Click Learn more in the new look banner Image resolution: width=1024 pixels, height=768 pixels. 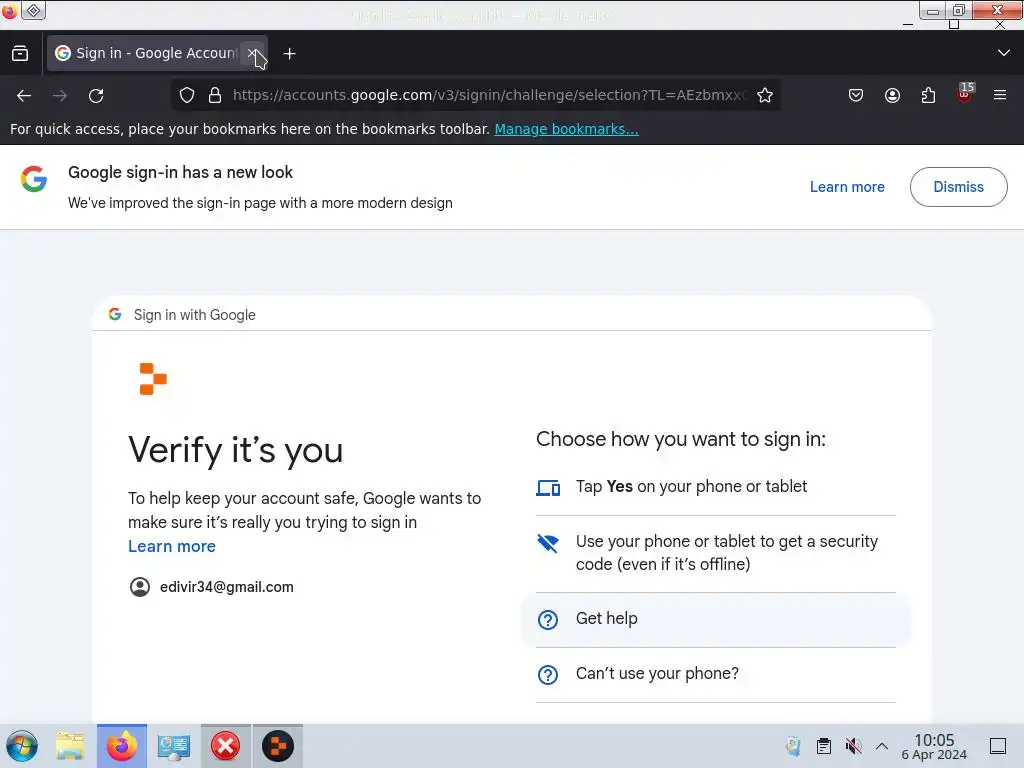click(x=847, y=187)
